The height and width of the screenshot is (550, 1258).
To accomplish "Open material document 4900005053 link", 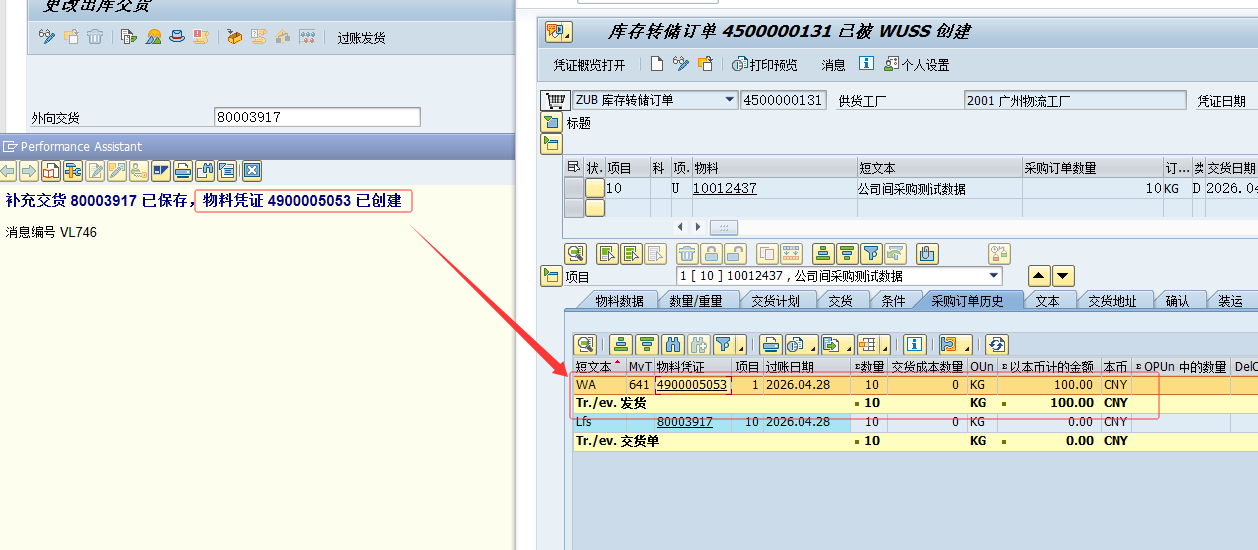I will (x=691, y=385).
